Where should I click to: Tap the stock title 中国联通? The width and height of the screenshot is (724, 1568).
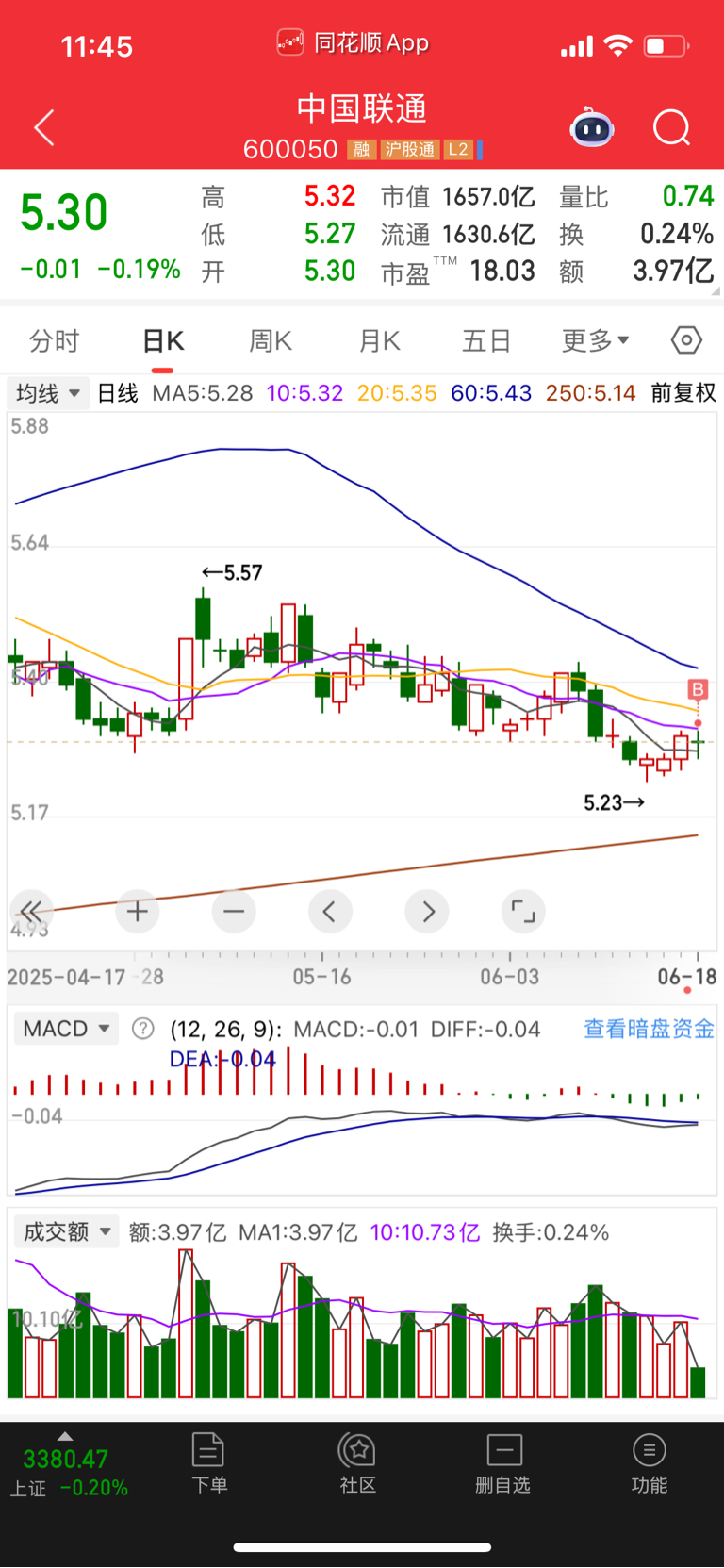point(362,108)
